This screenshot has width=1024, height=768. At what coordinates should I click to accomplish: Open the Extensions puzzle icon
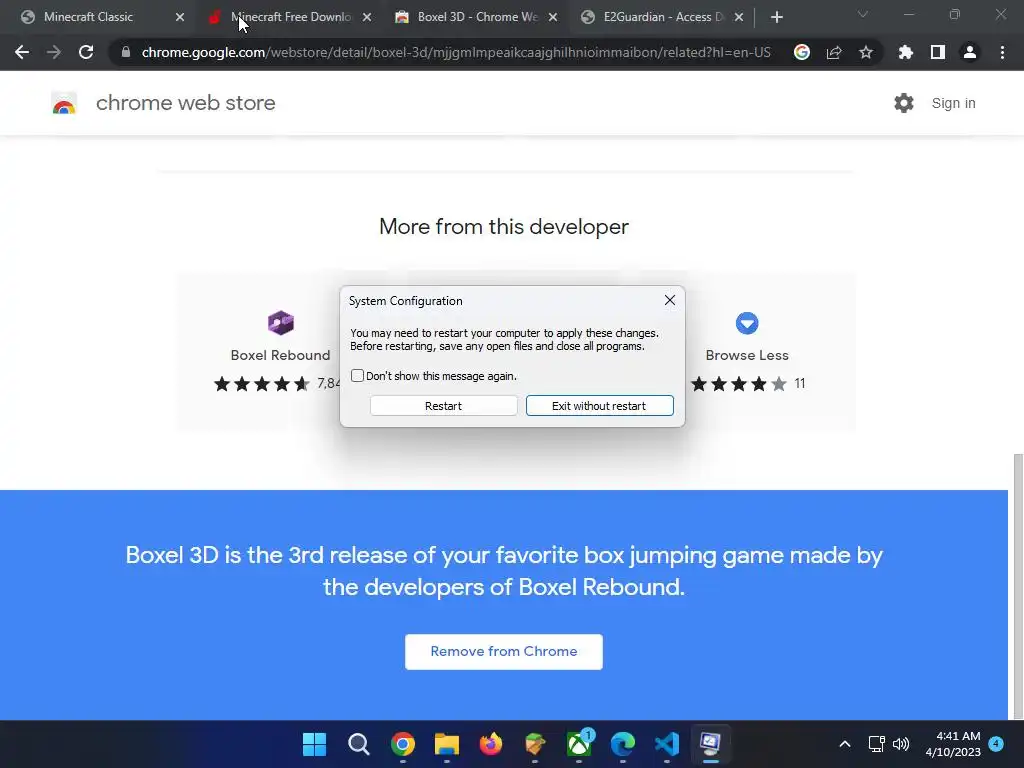[x=905, y=52]
